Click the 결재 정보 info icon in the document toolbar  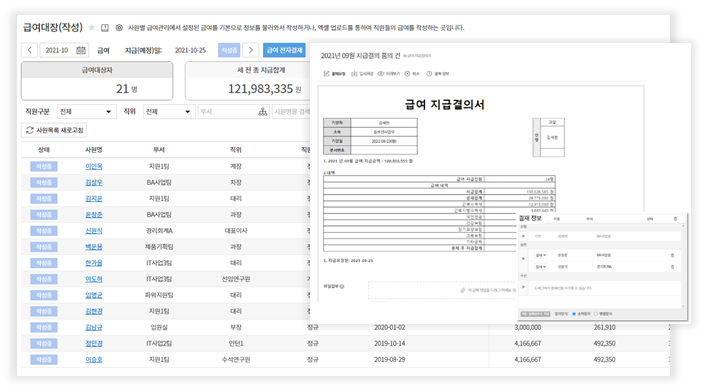pyautogui.click(x=429, y=73)
